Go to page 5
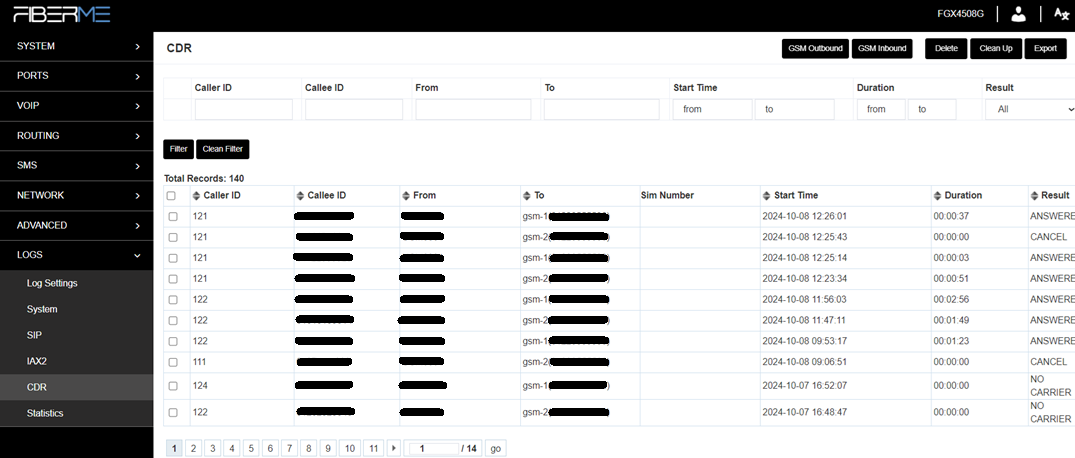This screenshot has height=458, width=1075. 251,448
